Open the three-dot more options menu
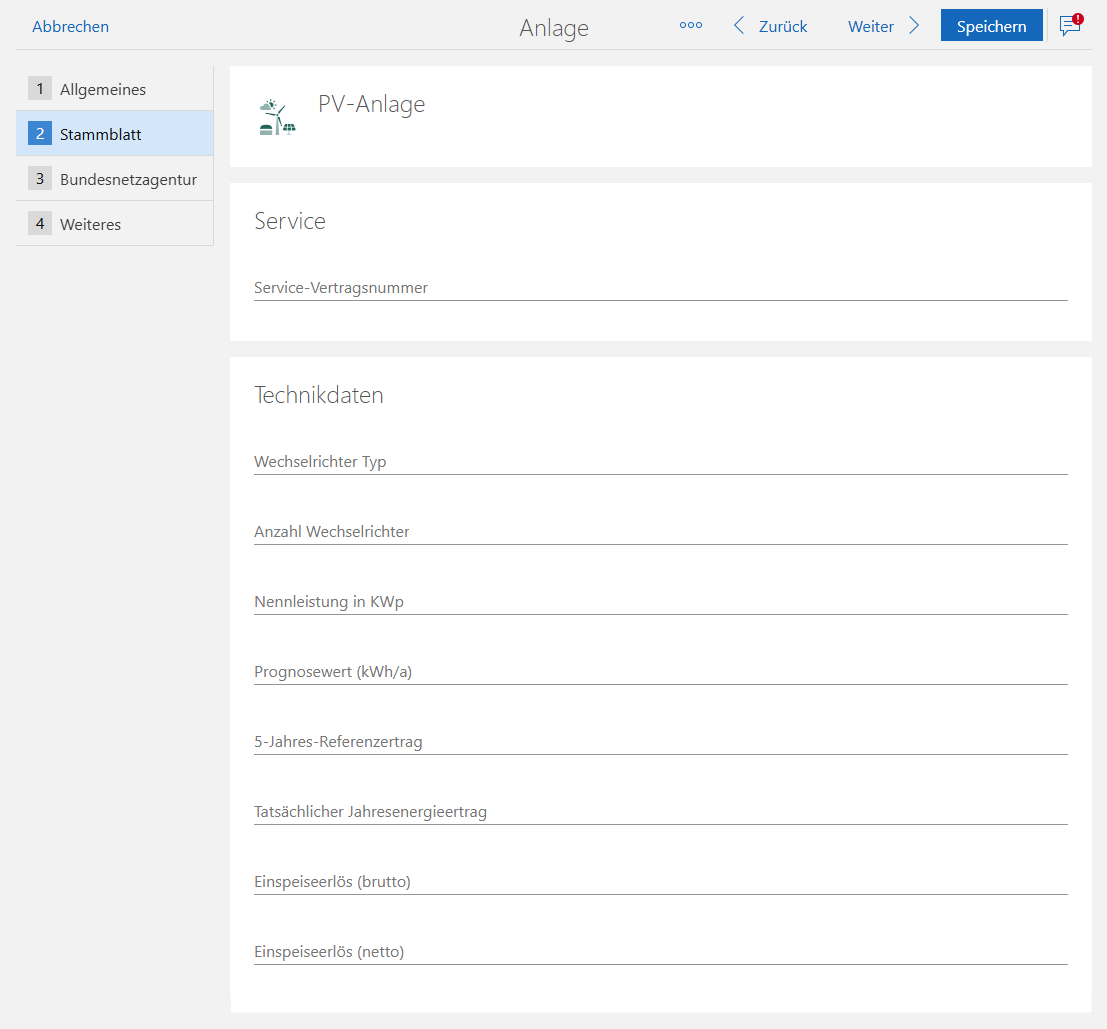This screenshot has width=1107, height=1029. pyautogui.click(x=690, y=26)
